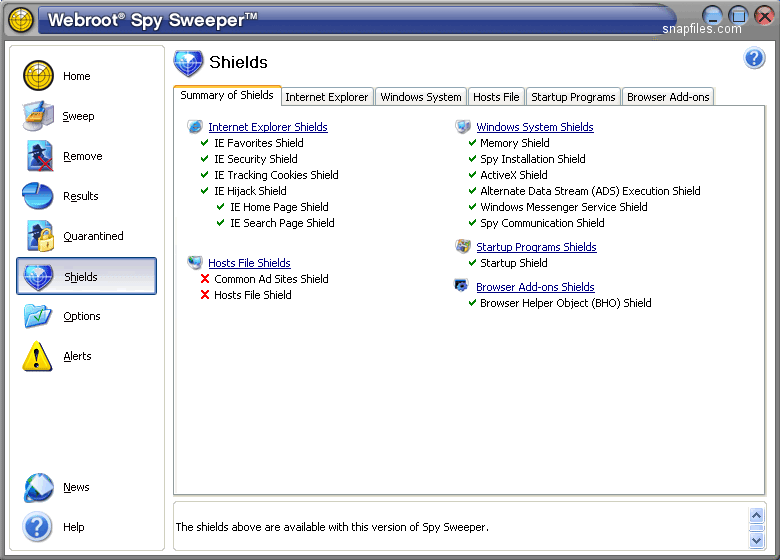The height and width of the screenshot is (560, 780).
Task: Follow the Hosts File Shields link
Action: point(249,263)
